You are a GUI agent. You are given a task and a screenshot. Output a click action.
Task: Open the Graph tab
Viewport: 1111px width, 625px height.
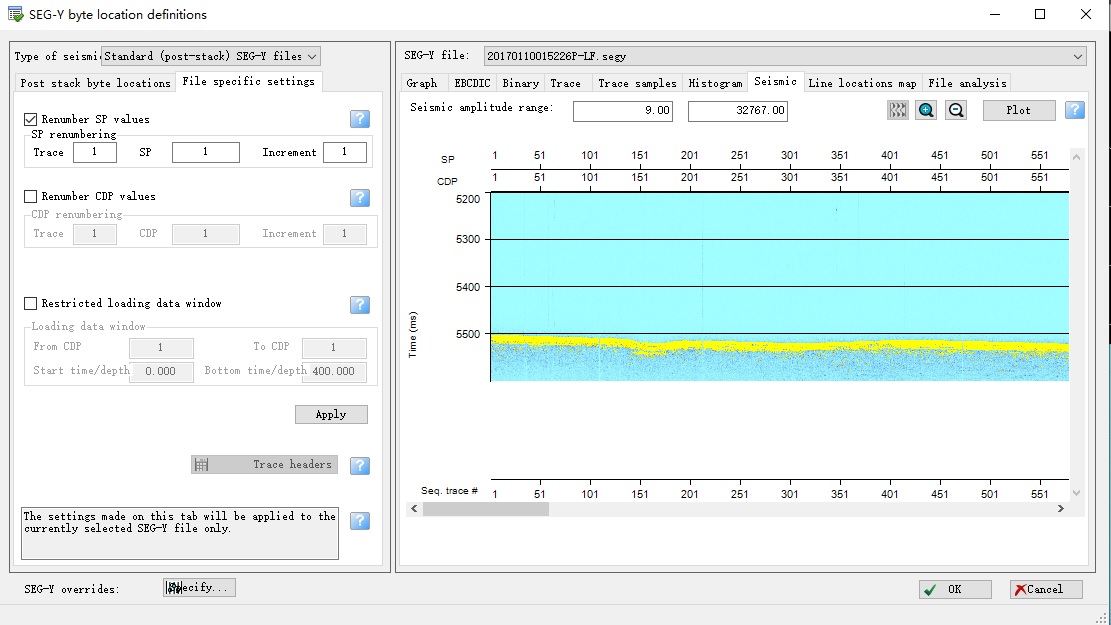point(422,83)
